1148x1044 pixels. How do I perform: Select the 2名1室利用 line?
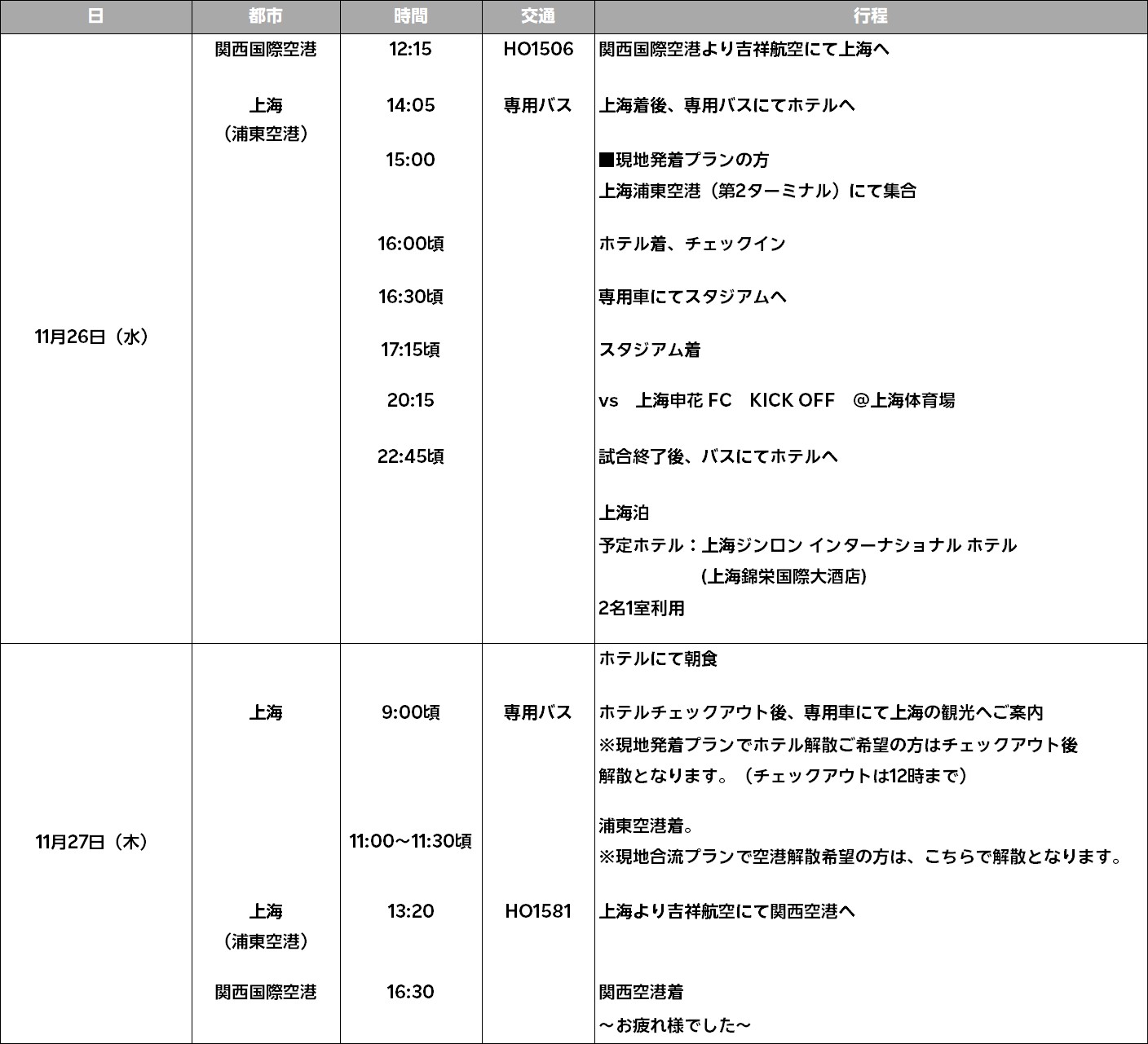pyautogui.click(x=642, y=608)
